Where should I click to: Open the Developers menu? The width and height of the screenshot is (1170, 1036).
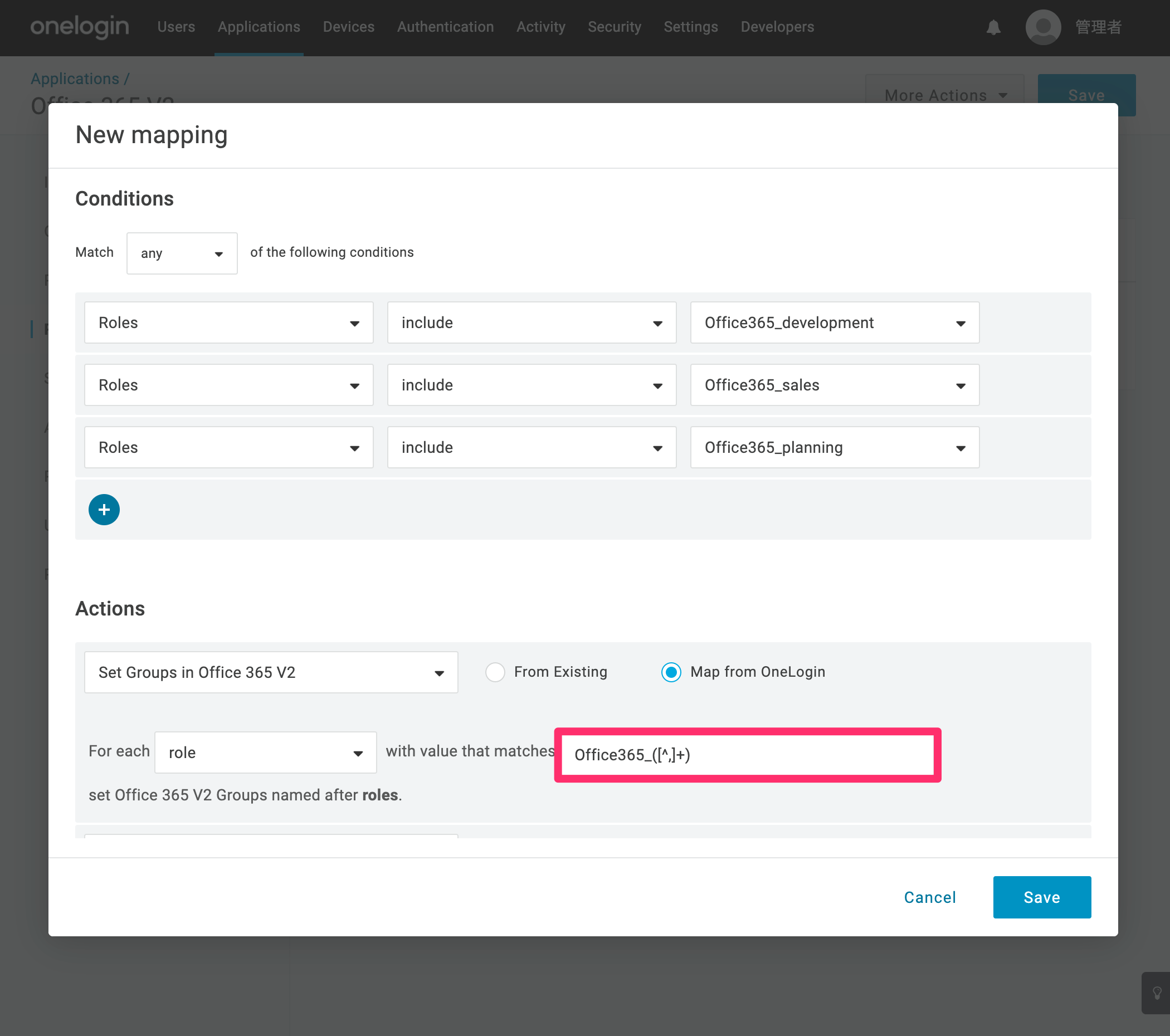click(x=777, y=27)
